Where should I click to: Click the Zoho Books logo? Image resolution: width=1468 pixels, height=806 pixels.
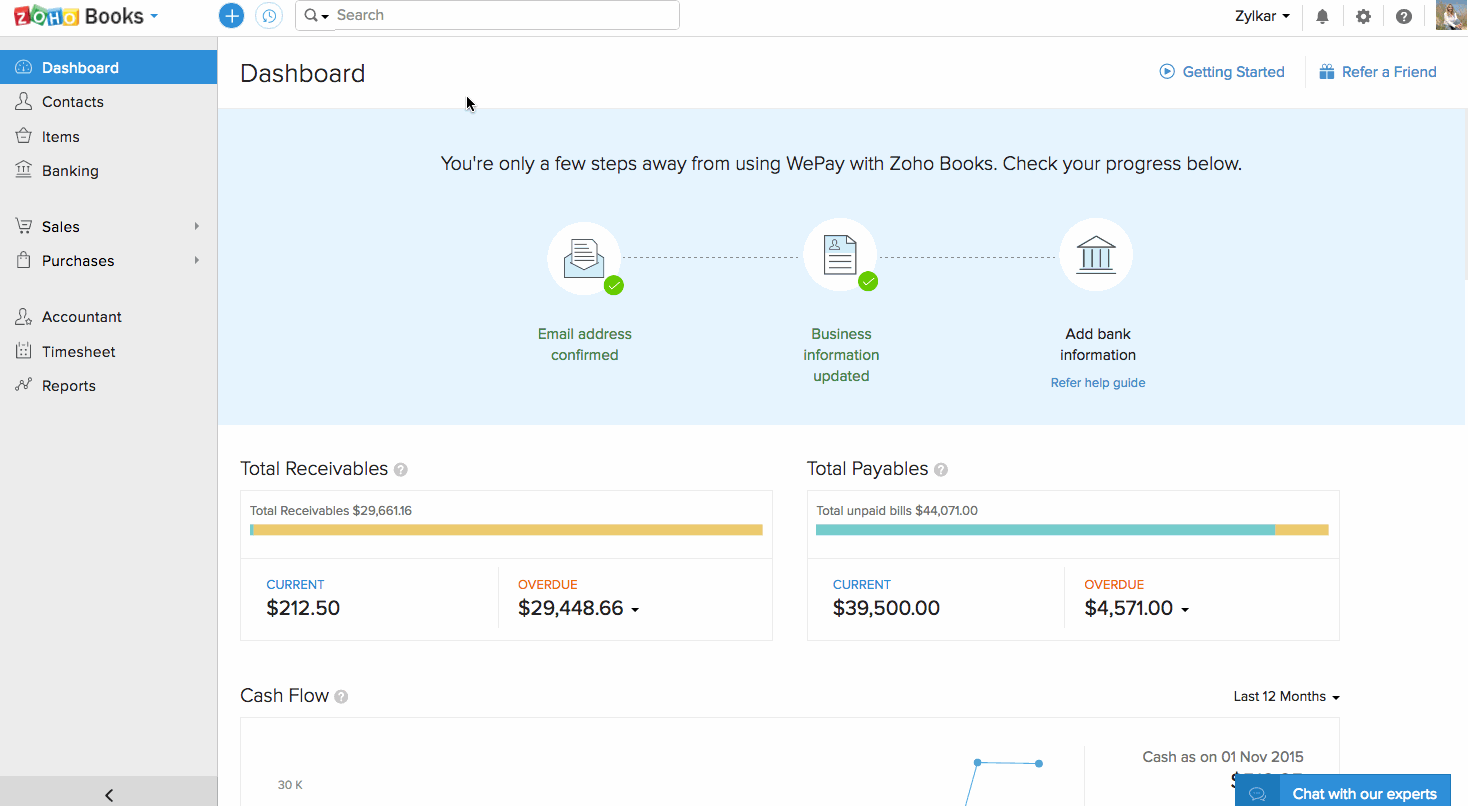click(77, 16)
